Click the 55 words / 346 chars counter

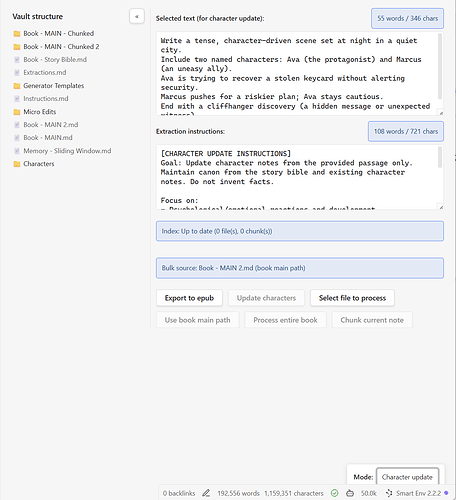click(x=407, y=18)
